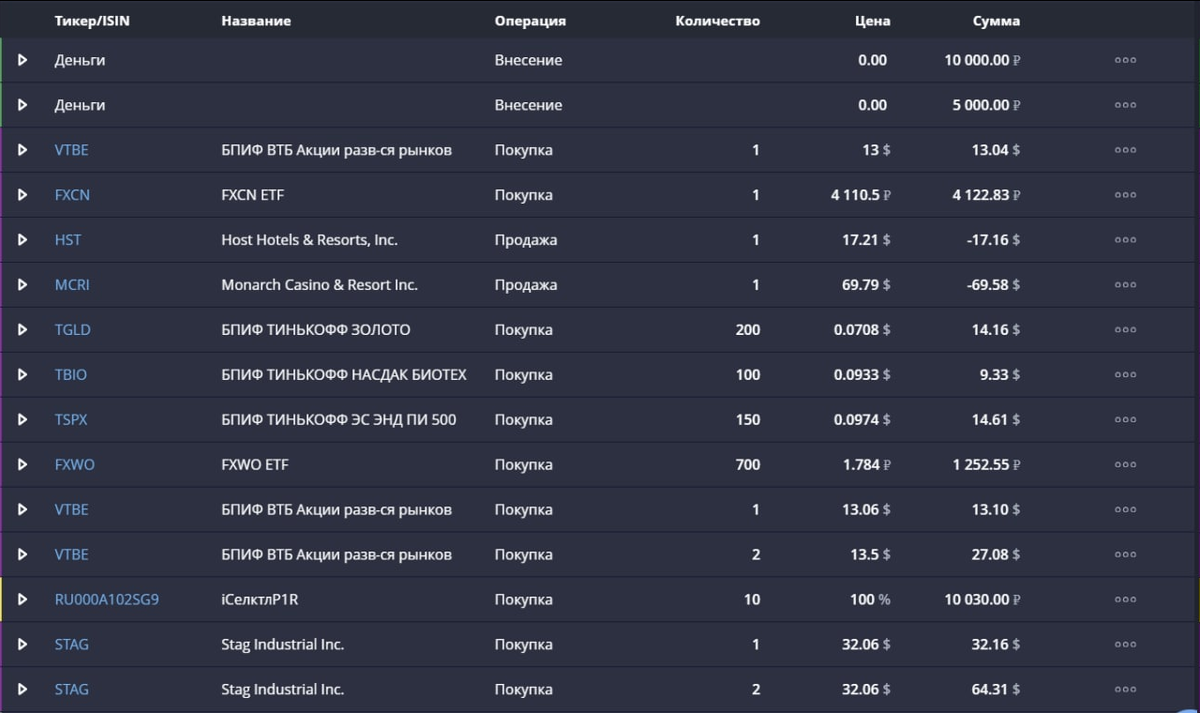Screen dimensions: 1200x713
Task: Open three-dot menu for 10 000.00 ₽ deposit
Action: point(1125,60)
